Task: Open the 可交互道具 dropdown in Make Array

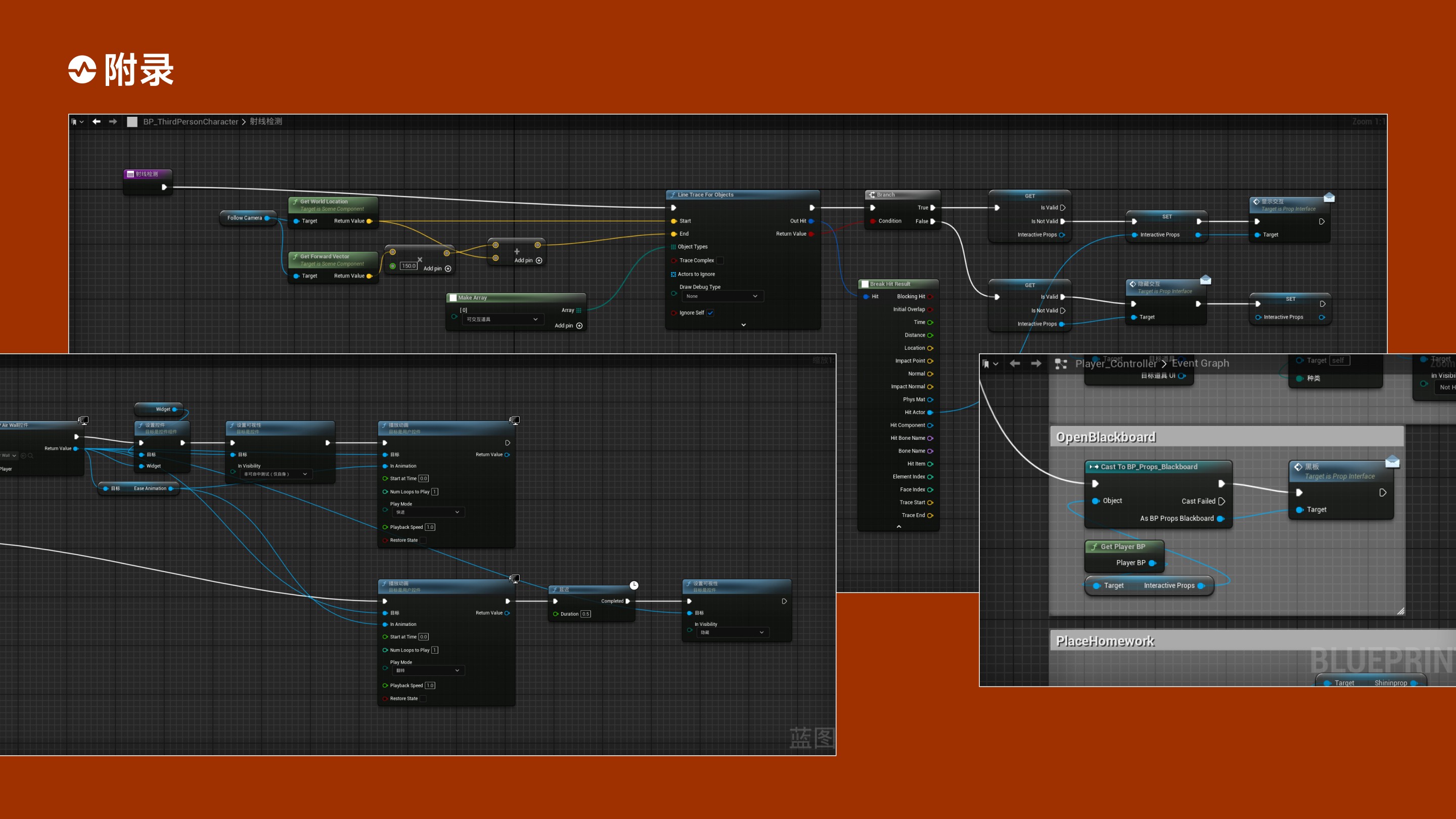Action: 503,320
